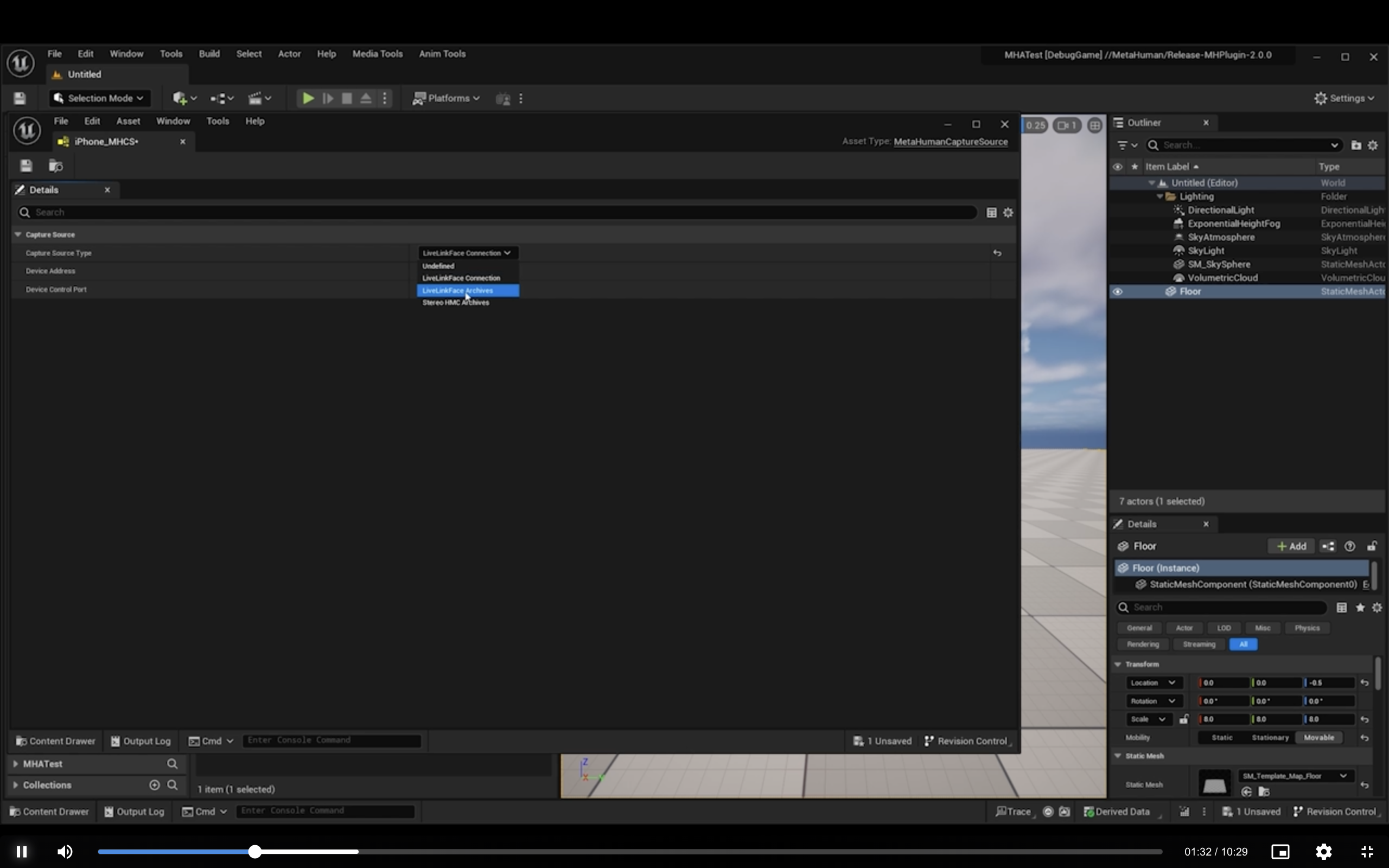
Task: Set Mobility to Stationary
Action: tap(1270, 738)
